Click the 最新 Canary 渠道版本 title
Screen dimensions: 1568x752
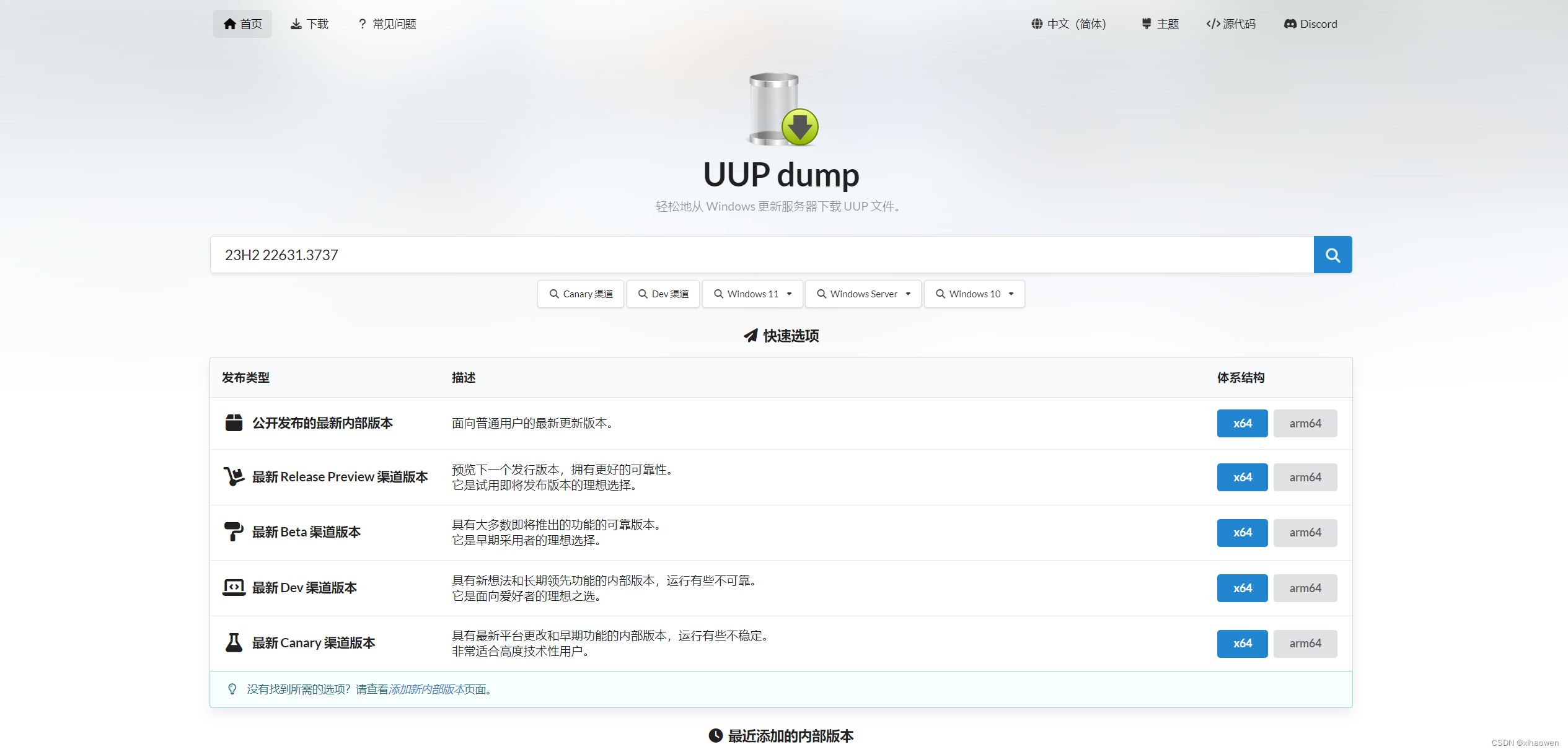coord(314,642)
